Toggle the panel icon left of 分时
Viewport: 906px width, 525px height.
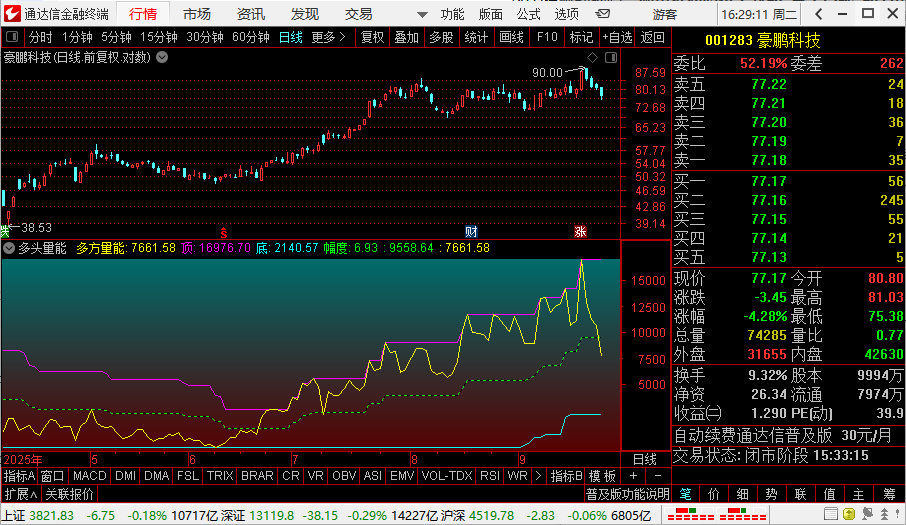tap(12, 38)
